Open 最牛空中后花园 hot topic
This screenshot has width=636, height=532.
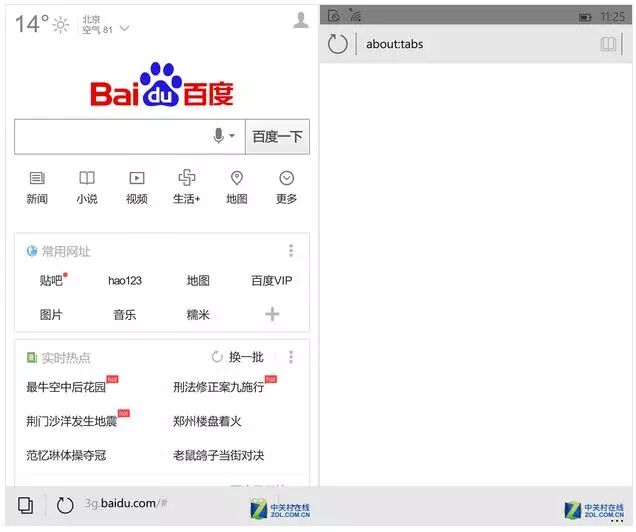tap(66, 387)
